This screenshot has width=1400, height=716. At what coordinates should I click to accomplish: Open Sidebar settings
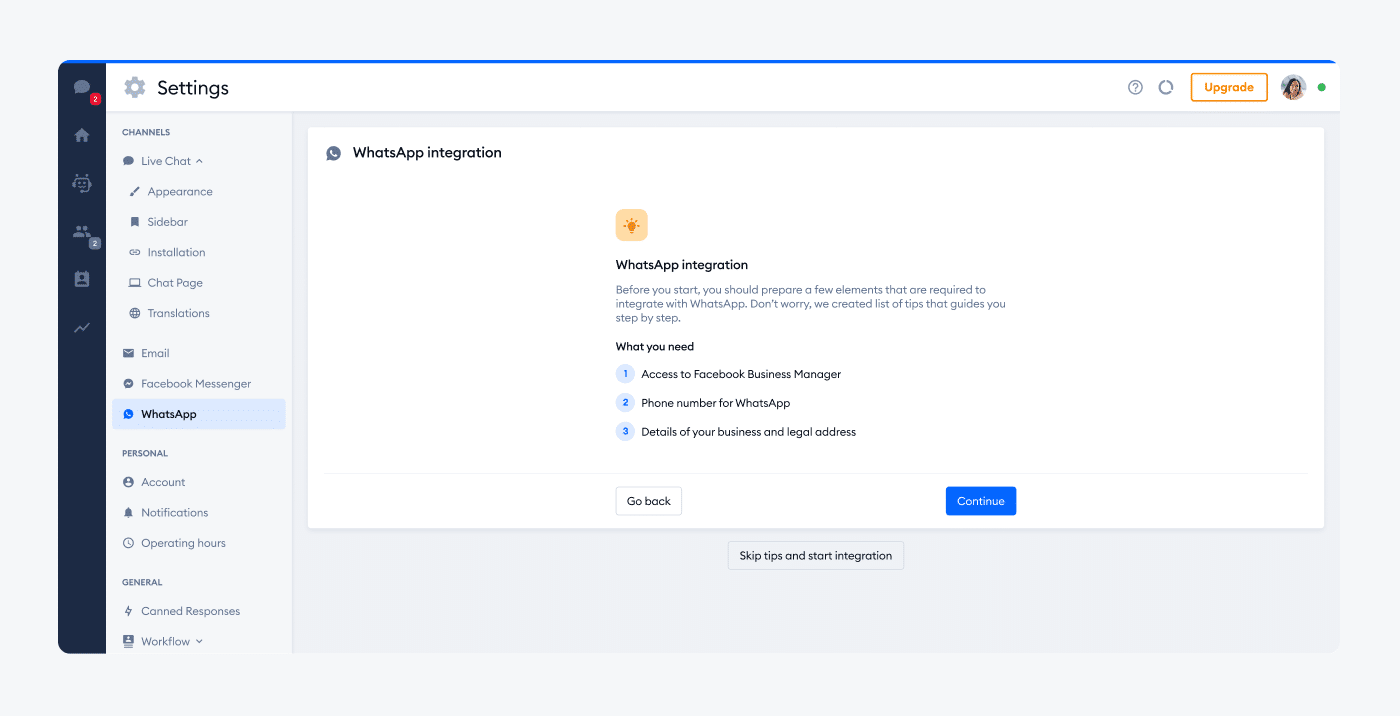coord(168,222)
